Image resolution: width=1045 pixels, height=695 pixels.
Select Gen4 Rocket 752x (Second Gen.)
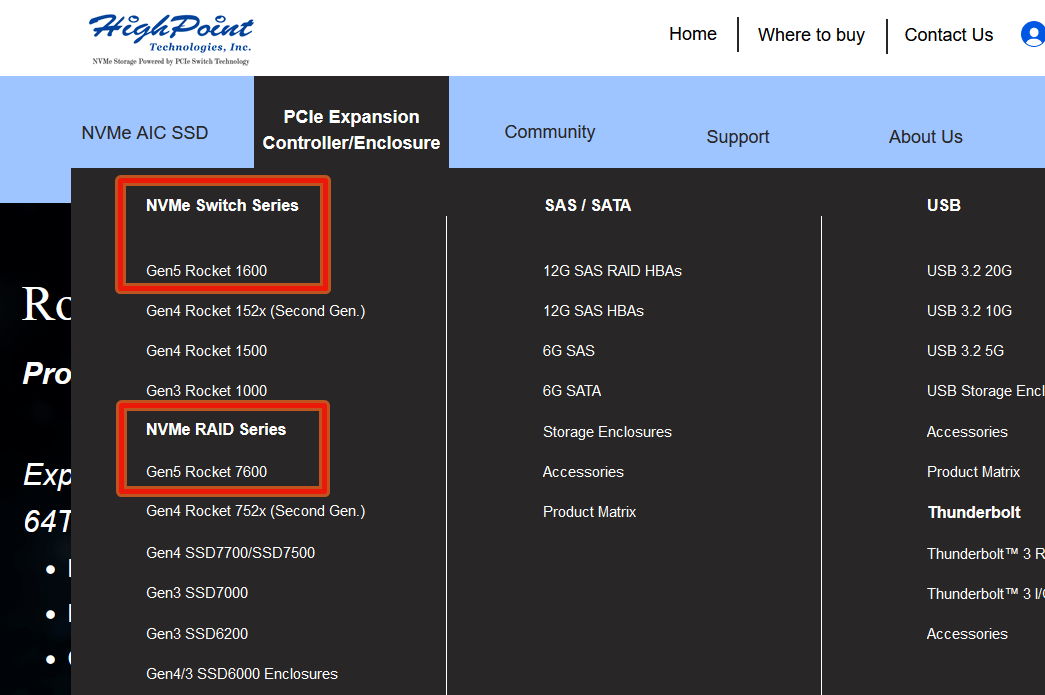coord(255,511)
